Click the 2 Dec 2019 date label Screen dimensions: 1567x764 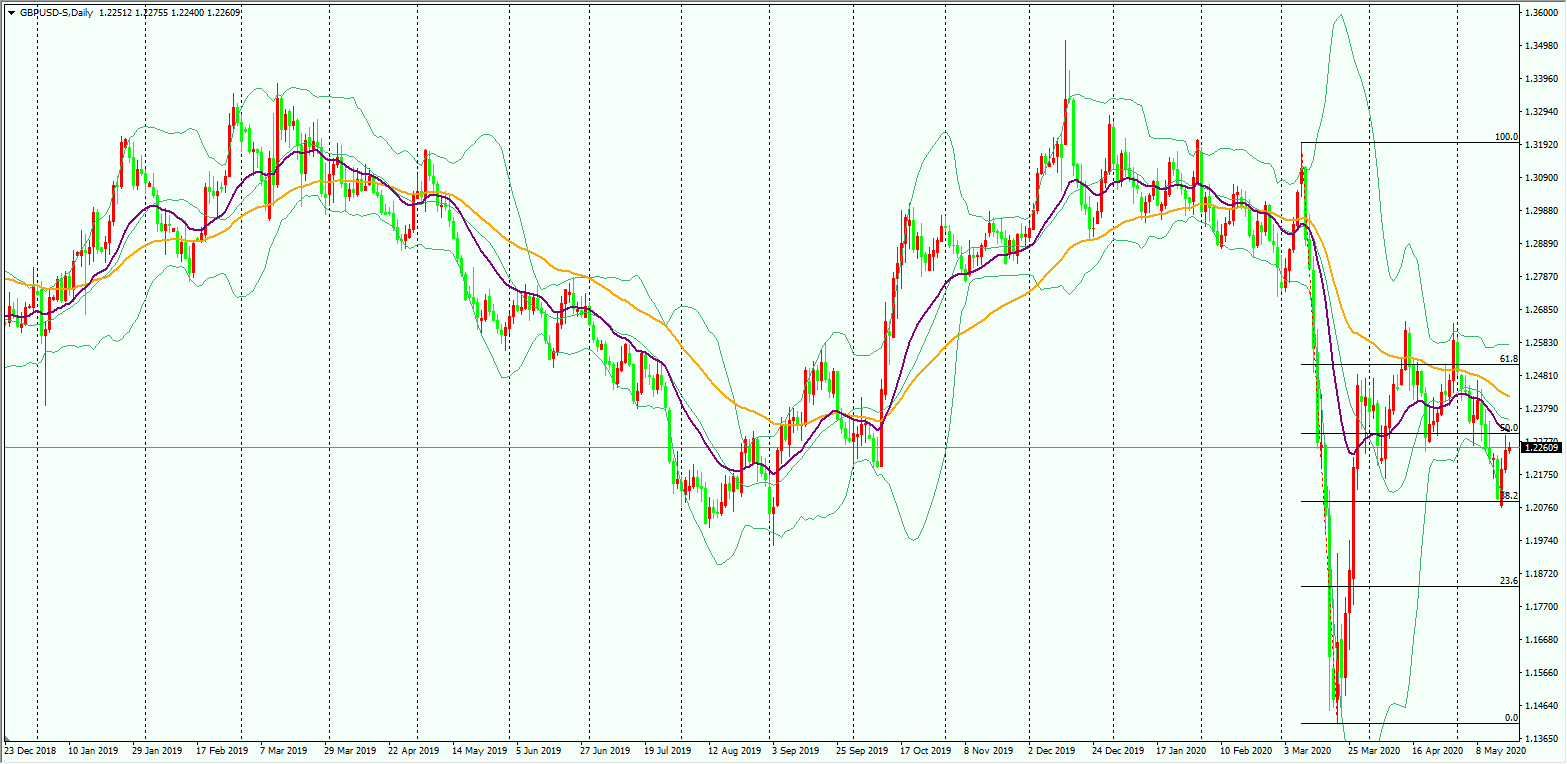tap(1053, 749)
